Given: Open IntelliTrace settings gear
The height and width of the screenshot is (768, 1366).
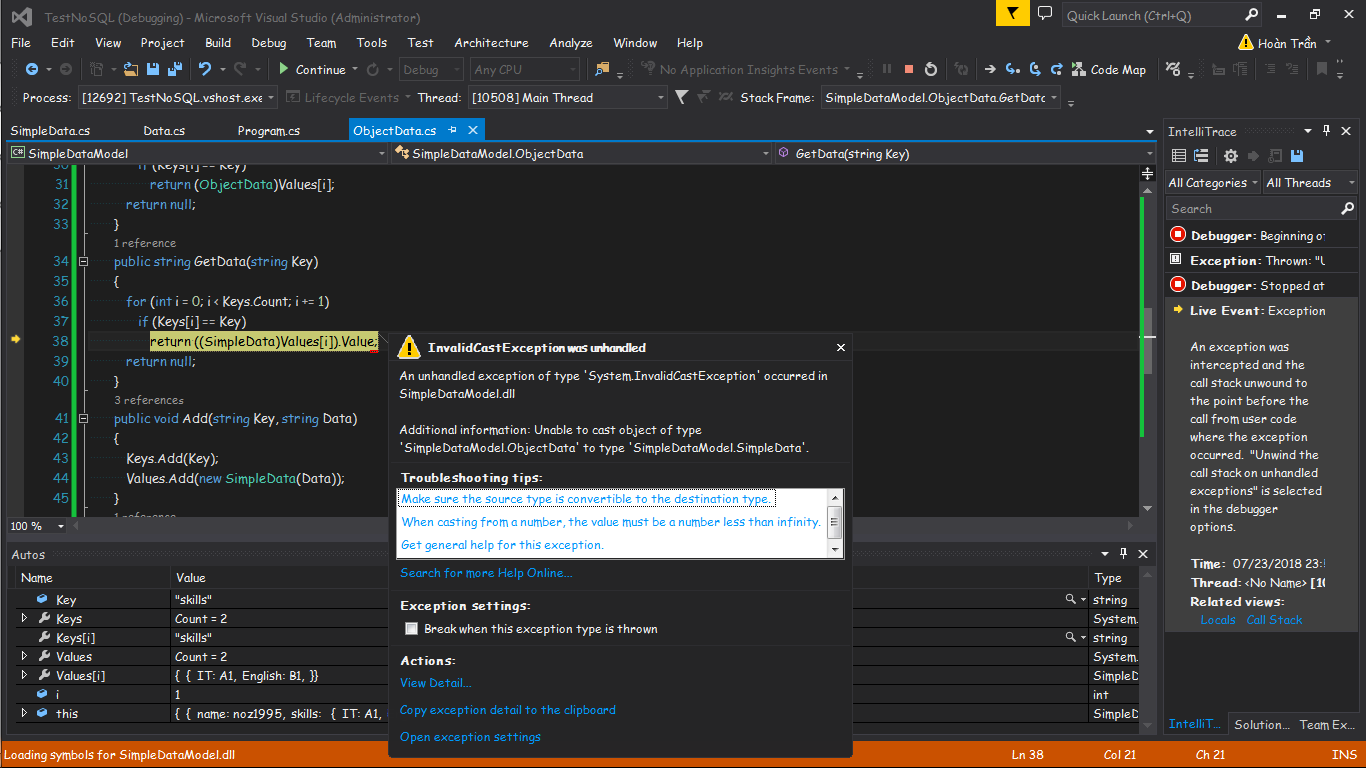Looking at the screenshot, I should tap(1231, 156).
